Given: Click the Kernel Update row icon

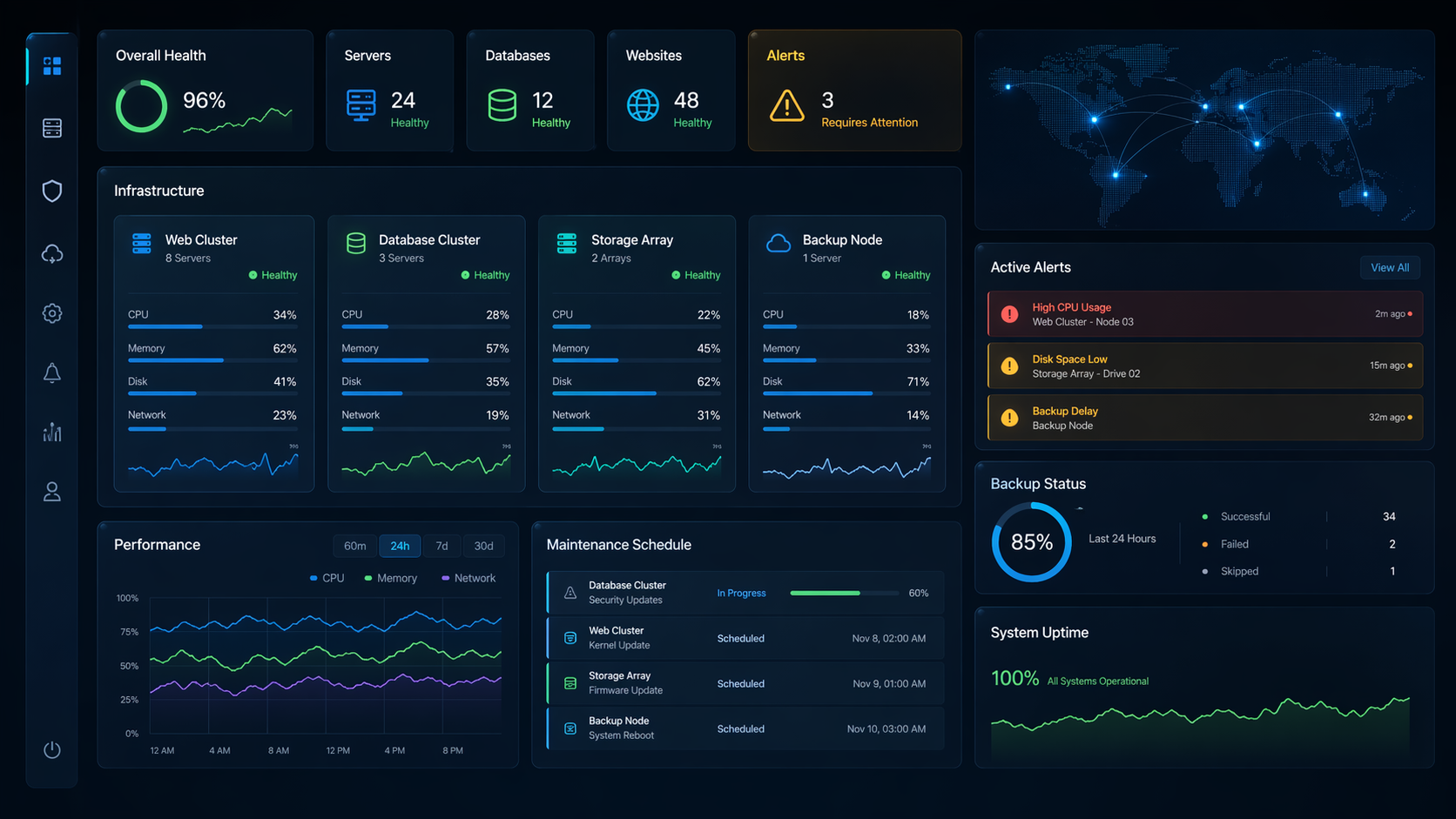Looking at the screenshot, I should (x=570, y=638).
